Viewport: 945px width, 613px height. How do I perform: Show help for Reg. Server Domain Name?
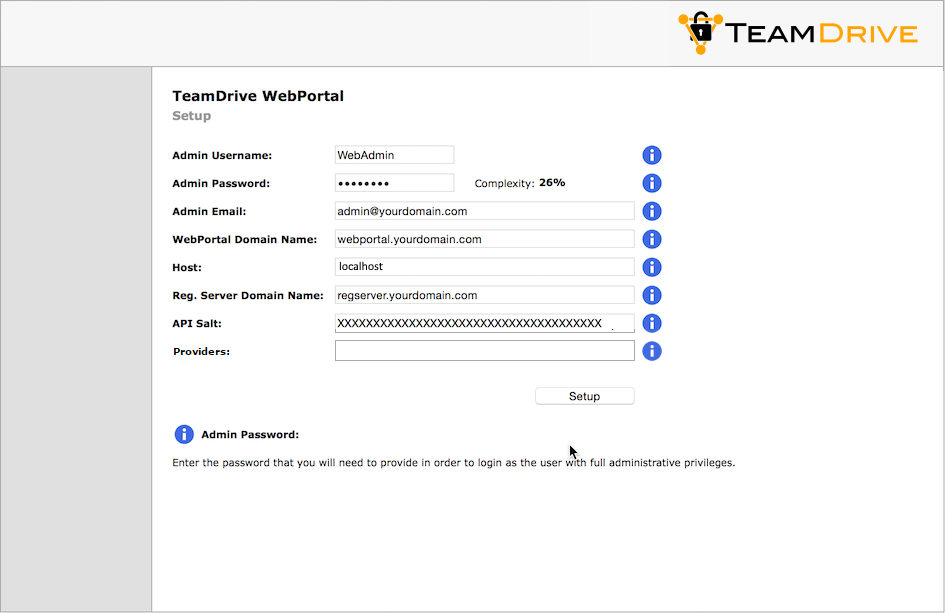pos(651,295)
